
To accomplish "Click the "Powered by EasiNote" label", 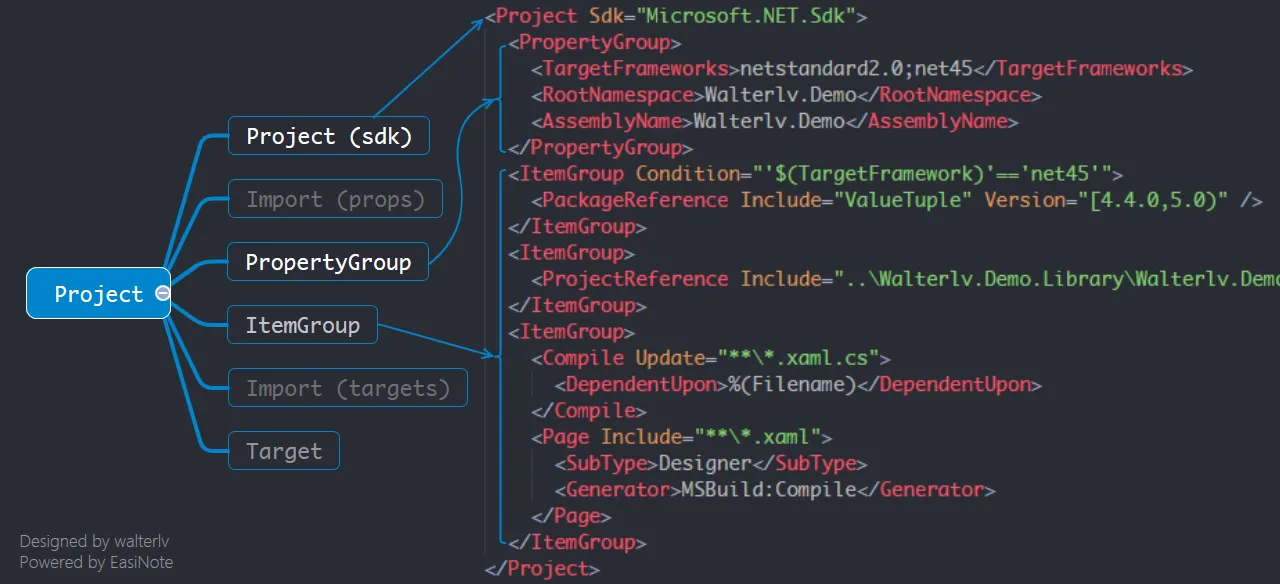I will (x=96, y=562).
